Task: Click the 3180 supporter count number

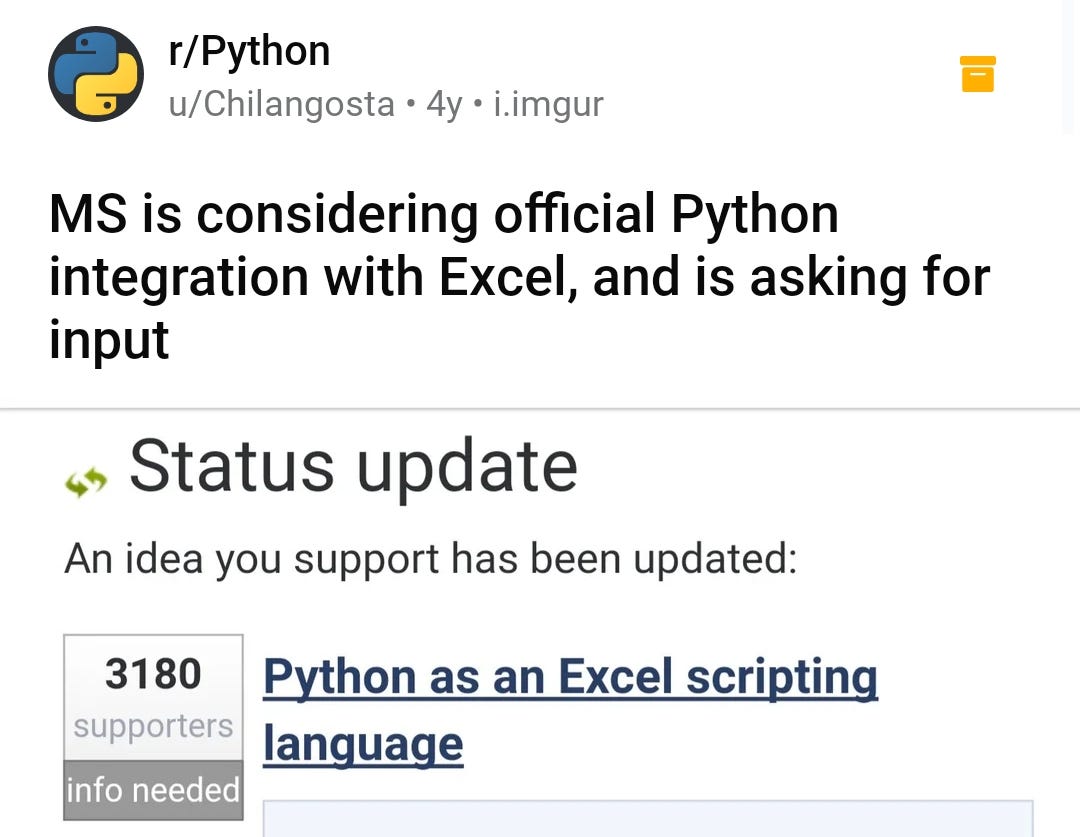Action: tap(153, 674)
